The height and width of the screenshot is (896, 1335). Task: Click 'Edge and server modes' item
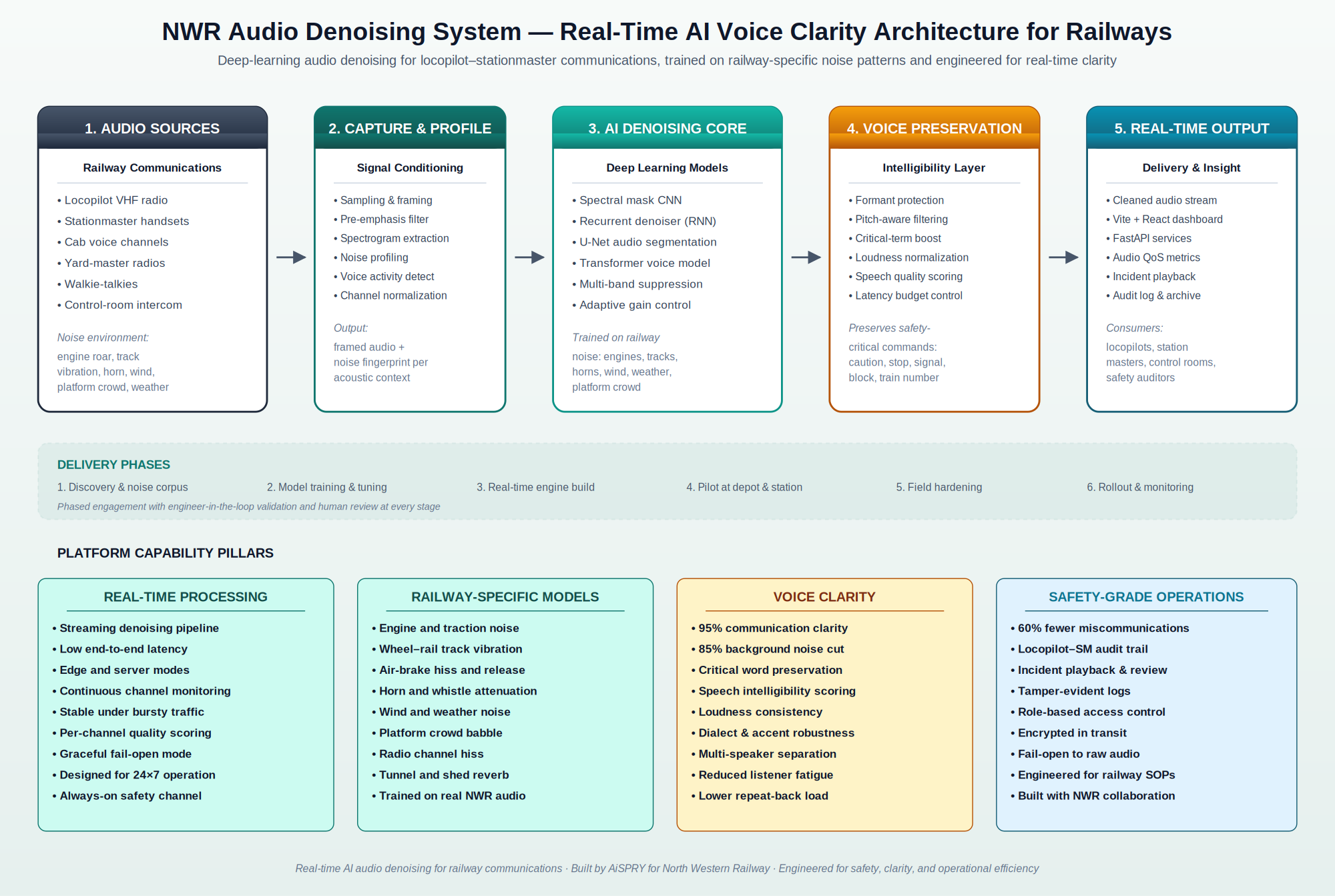click(x=121, y=670)
